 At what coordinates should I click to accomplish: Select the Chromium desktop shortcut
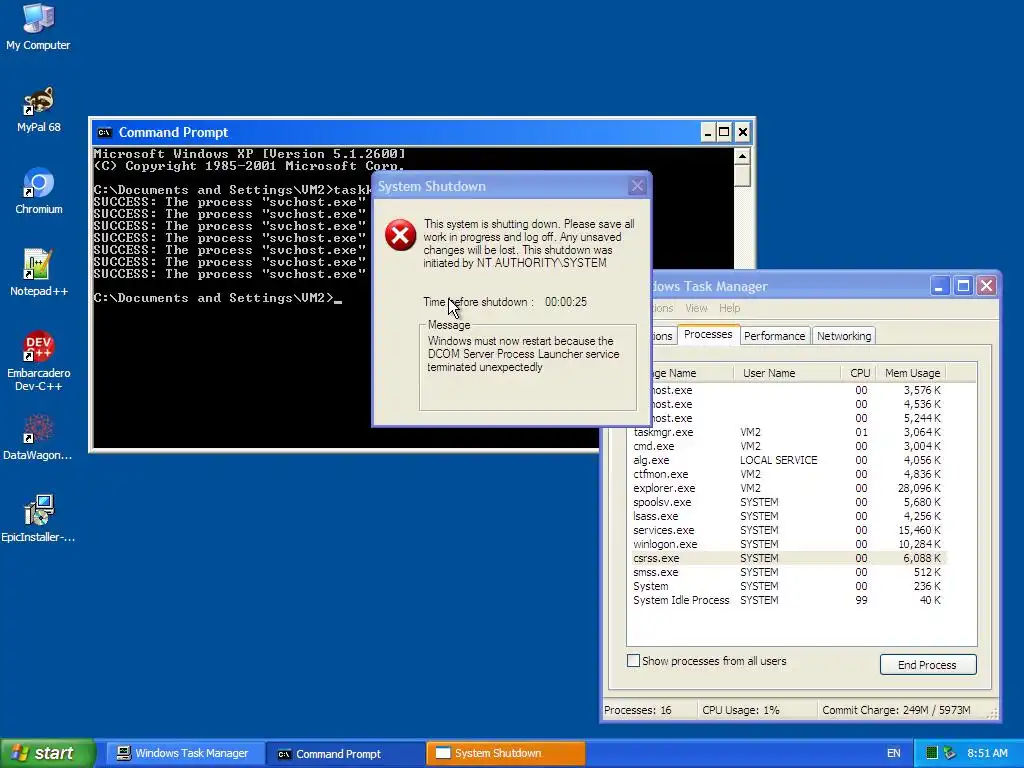[39, 191]
